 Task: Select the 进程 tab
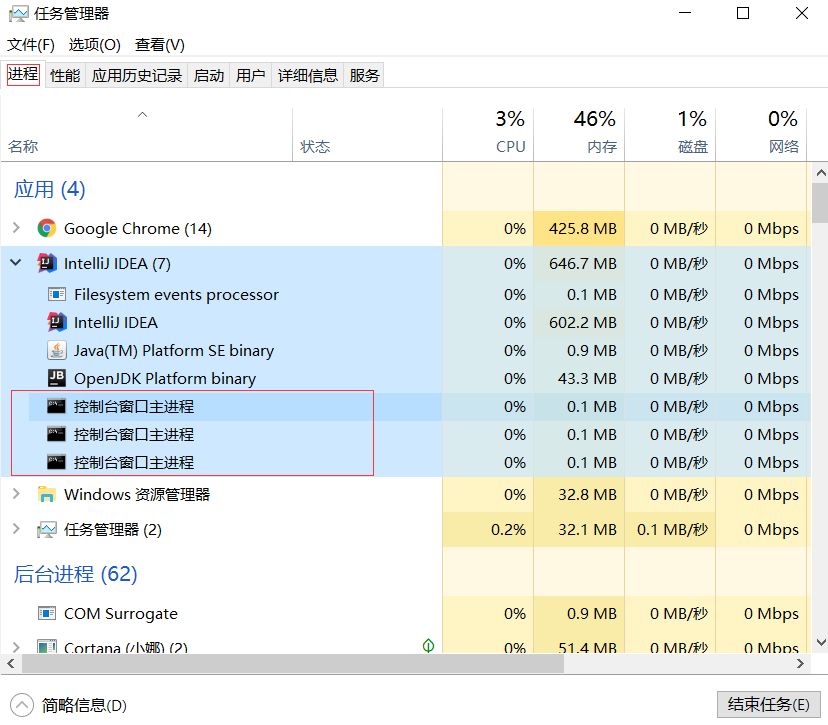pos(23,74)
